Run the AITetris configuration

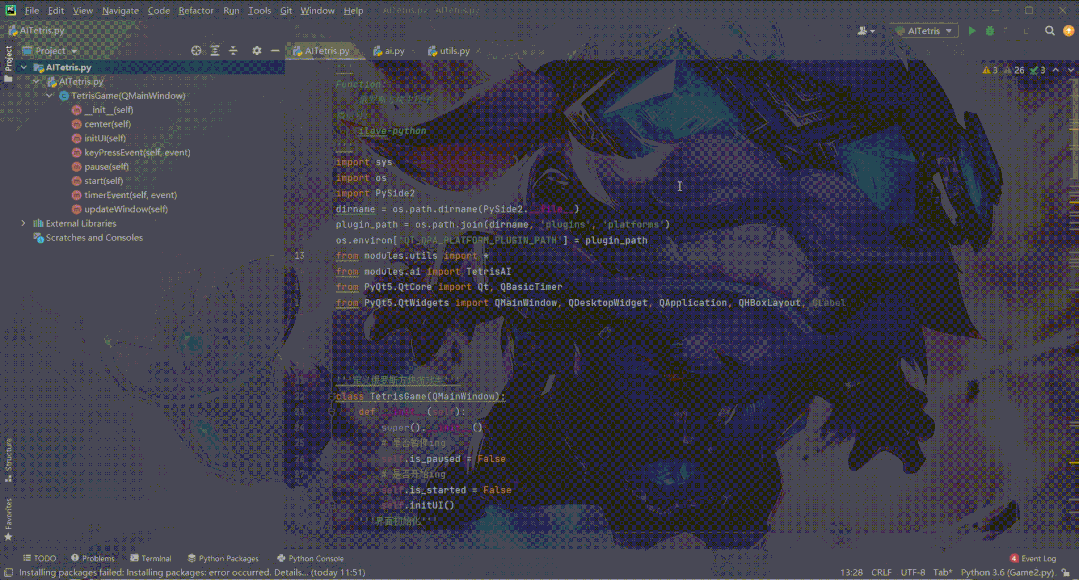pos(972,31)
